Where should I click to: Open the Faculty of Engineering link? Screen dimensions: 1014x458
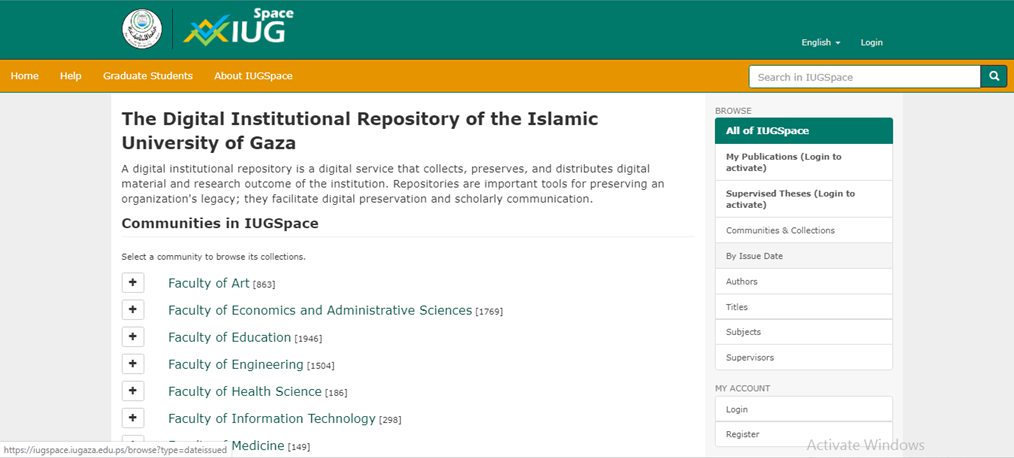pos(235,364)
